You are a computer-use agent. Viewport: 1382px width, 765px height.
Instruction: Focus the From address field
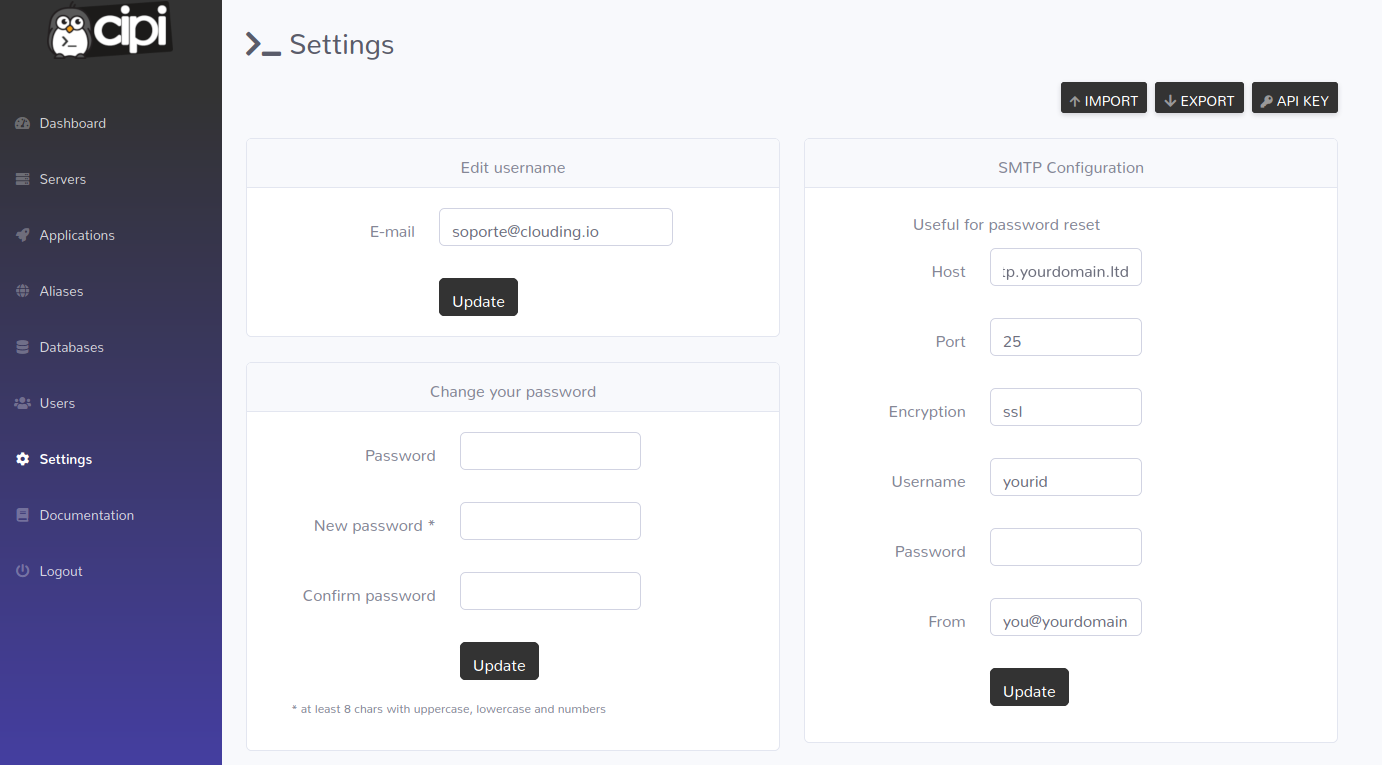[1066, 617]
